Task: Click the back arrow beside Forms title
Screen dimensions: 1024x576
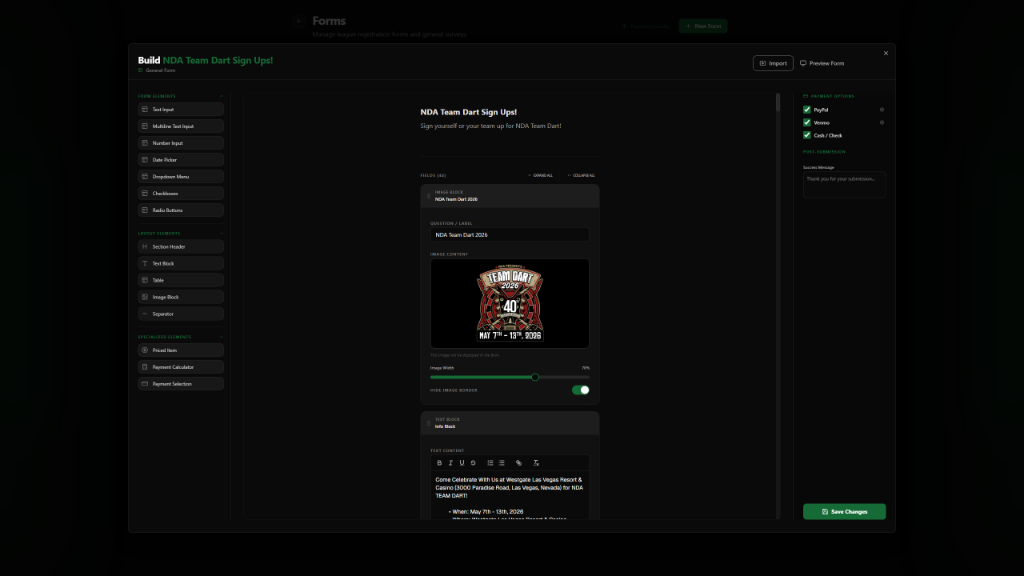Action: 298,22
